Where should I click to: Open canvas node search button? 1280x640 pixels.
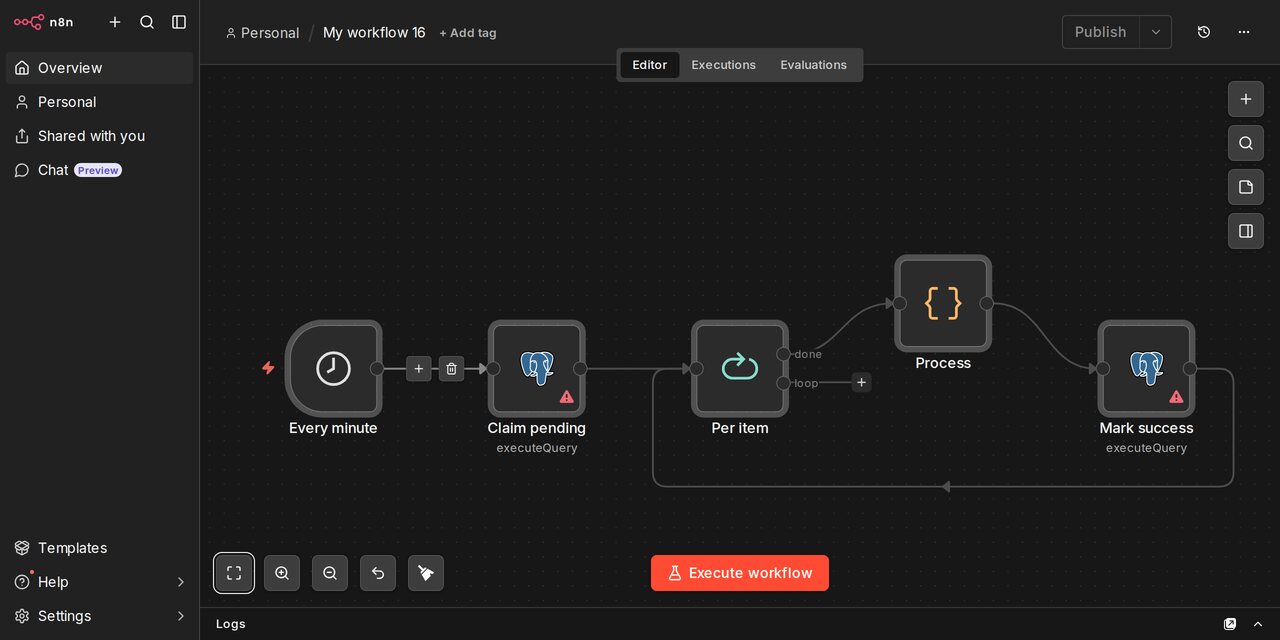click(x=1246, y=143)
